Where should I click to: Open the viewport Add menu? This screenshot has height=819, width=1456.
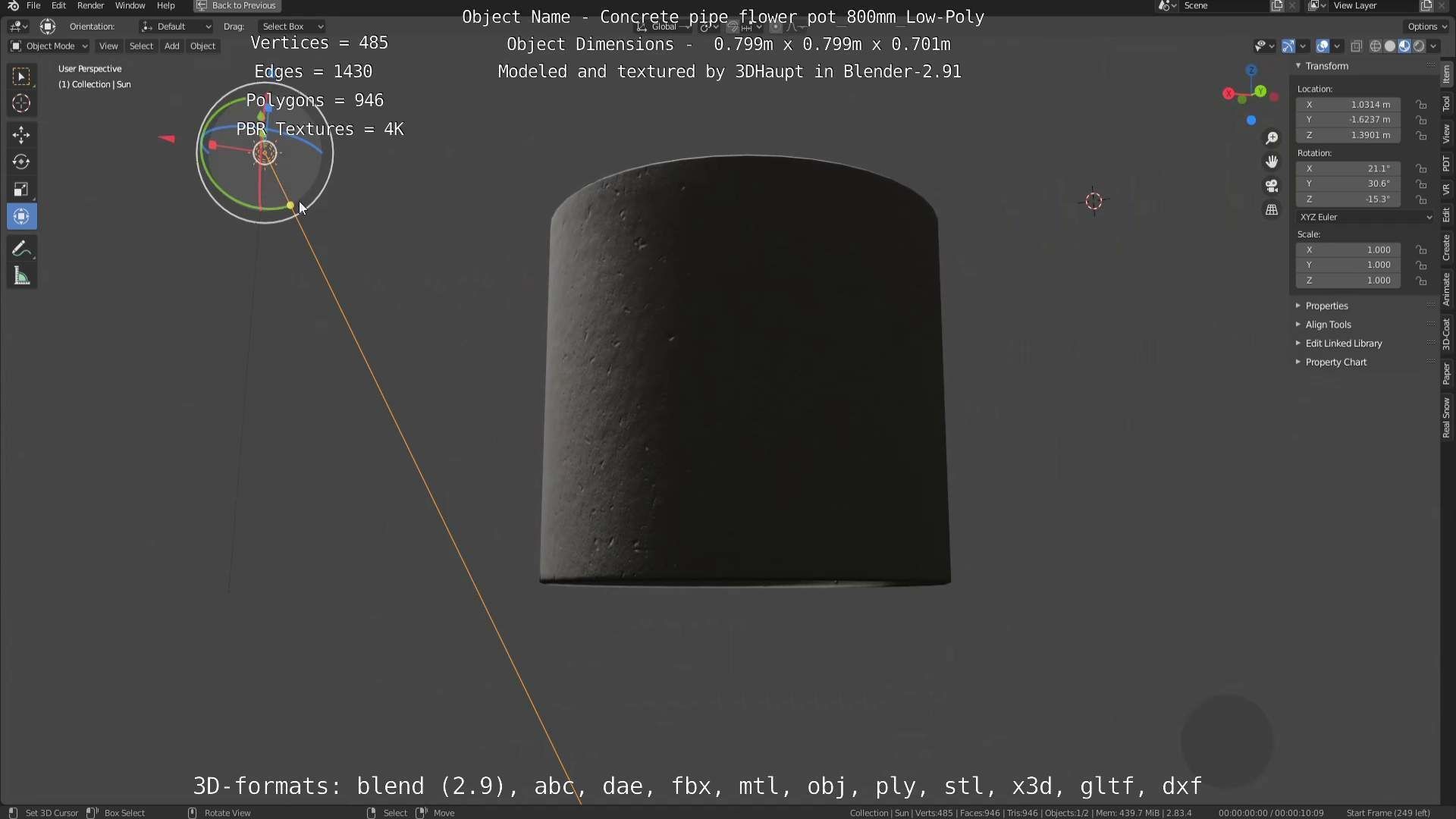click(x=172, y=46)
